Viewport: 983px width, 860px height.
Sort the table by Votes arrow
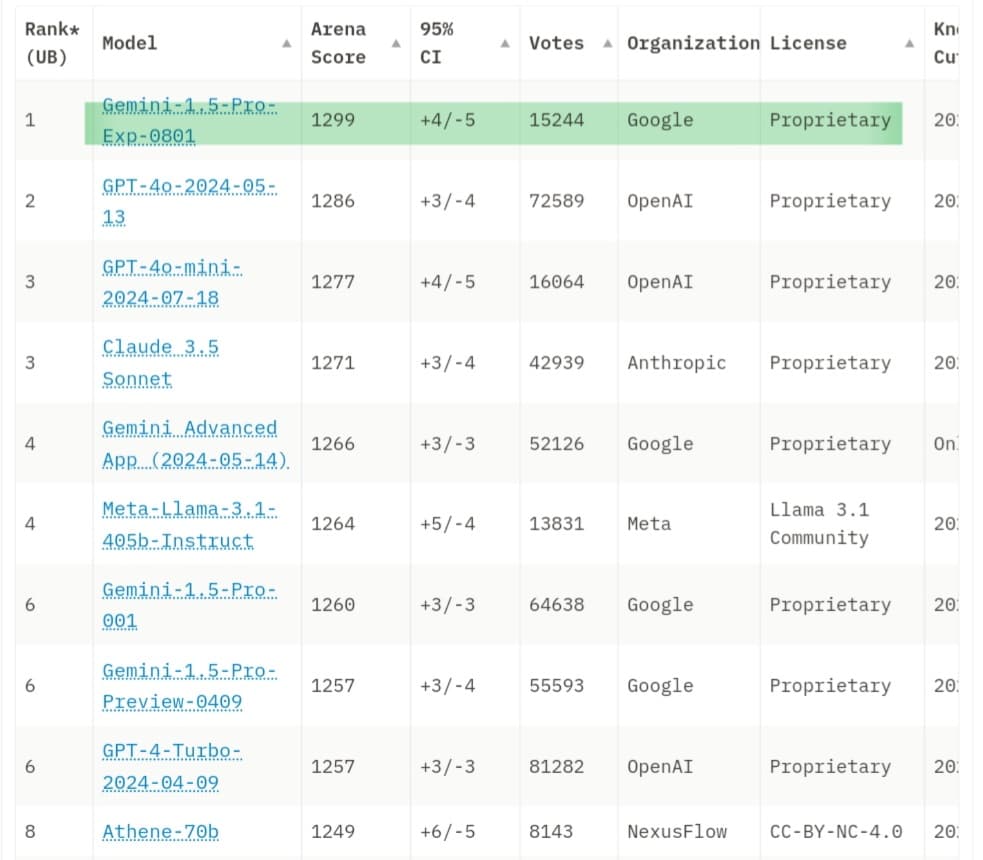606,44
